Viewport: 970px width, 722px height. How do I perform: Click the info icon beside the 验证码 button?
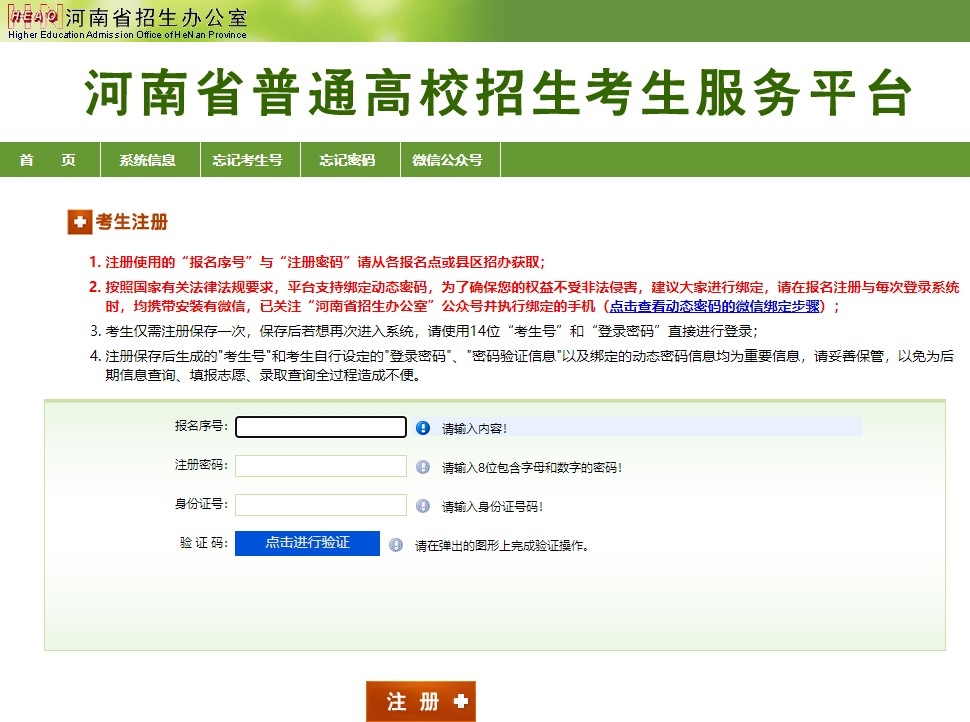coord(396,545)
